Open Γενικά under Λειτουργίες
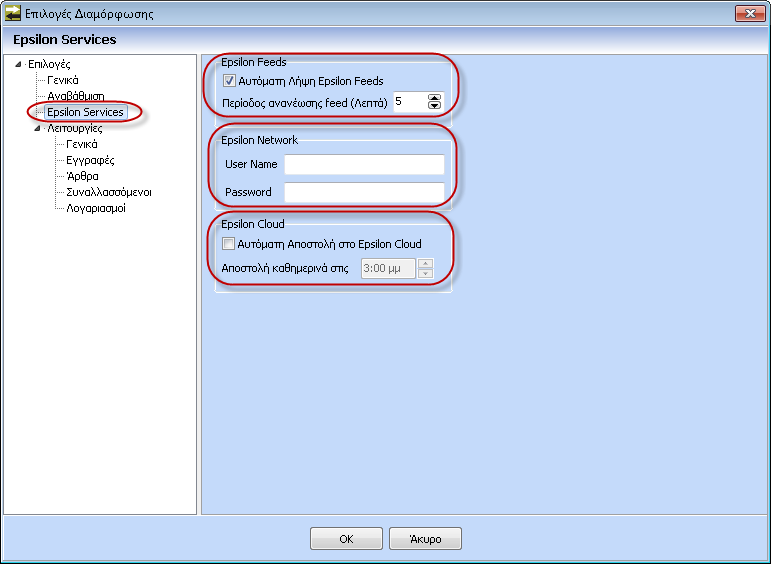Screen dimensions: 771x564 82,144
